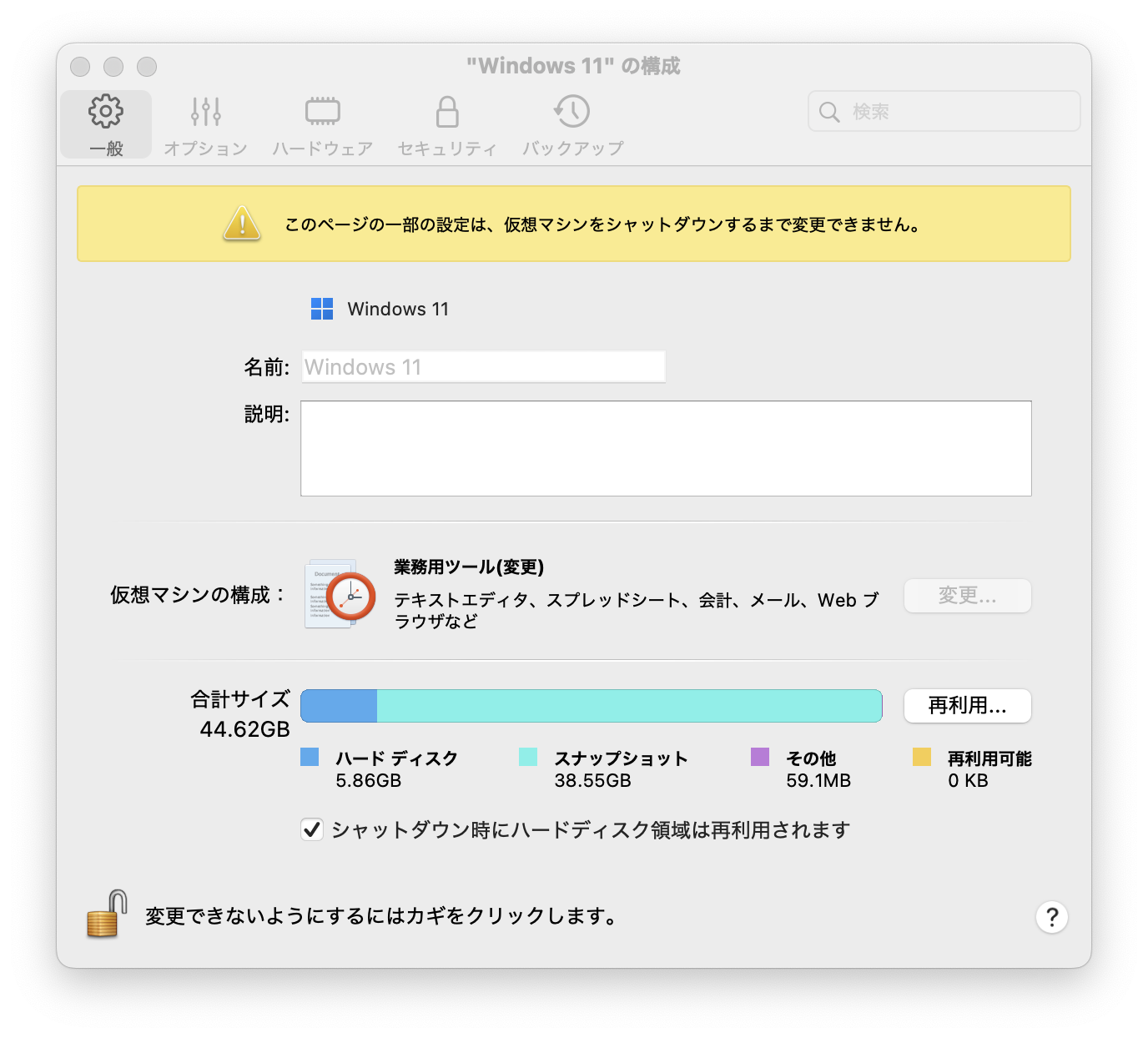Click inside the 説明 description box
The height and width of the screenshot is (1038, 1148).
[666, 448]
